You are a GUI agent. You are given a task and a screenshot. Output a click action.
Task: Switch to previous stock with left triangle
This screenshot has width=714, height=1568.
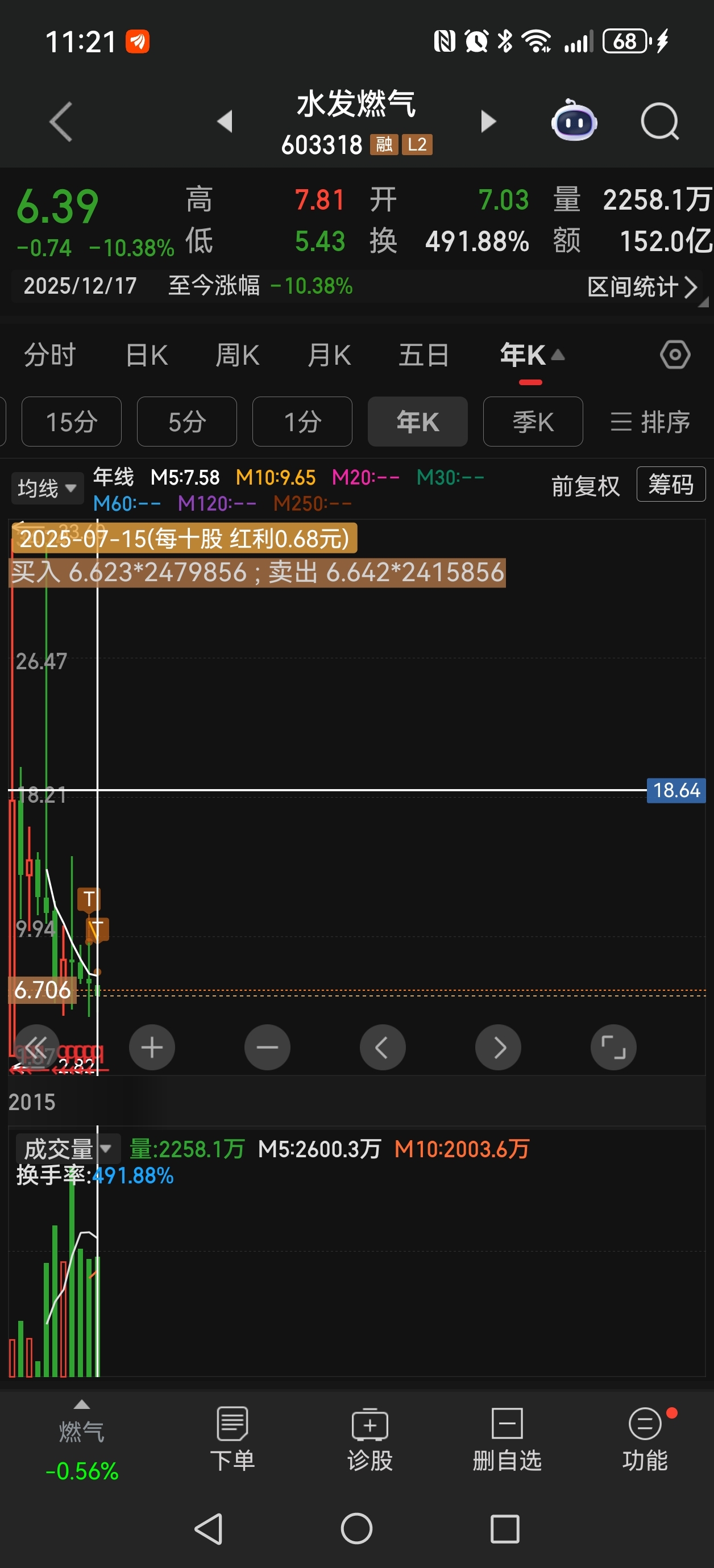click(226, 121)
